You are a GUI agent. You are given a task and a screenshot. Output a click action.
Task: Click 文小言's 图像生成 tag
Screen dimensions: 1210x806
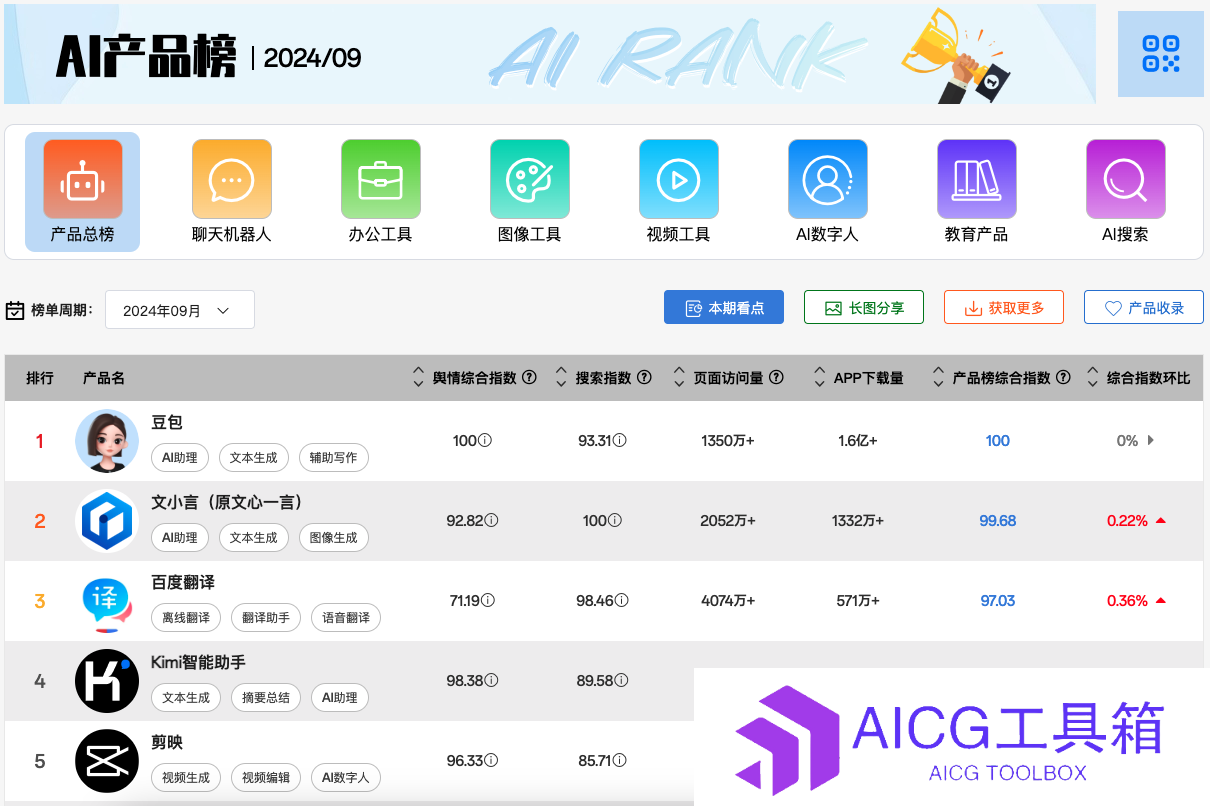334,538
